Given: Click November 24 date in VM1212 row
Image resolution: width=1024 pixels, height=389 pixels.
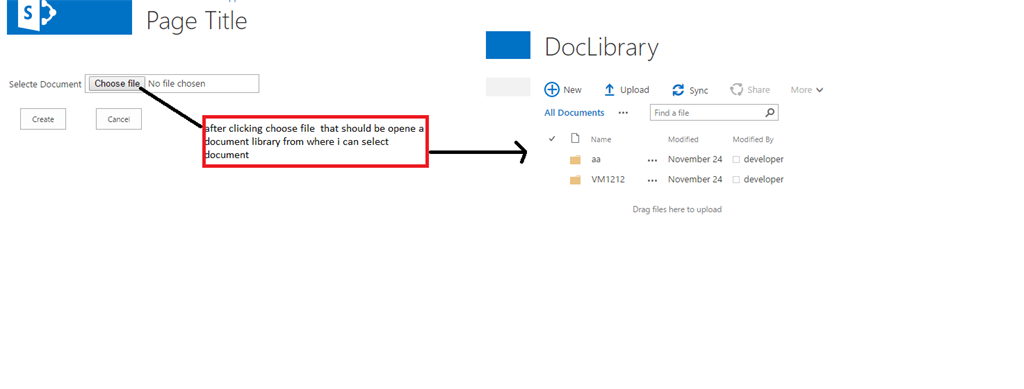Looking at the screenshot, I should (695, 179).
